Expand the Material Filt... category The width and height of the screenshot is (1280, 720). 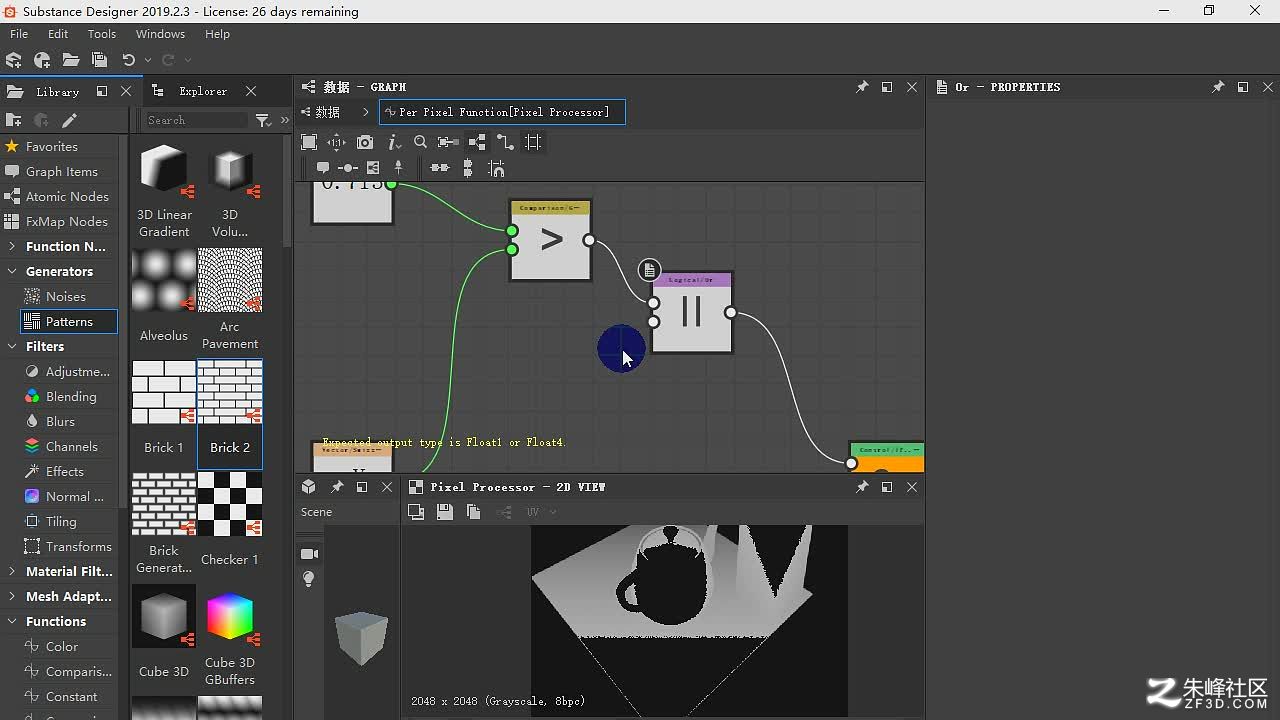pyautogui.click(x=11, y=571)
